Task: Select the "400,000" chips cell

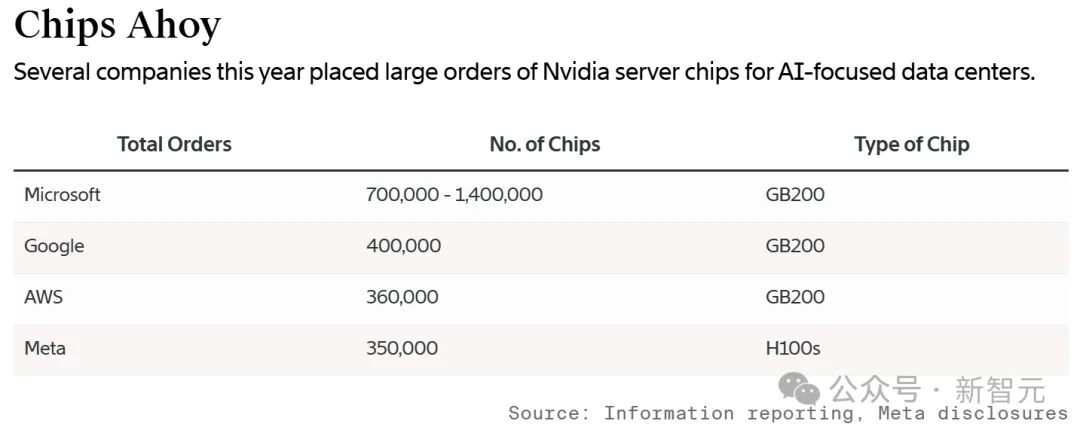Action: [x=403, y=246]
